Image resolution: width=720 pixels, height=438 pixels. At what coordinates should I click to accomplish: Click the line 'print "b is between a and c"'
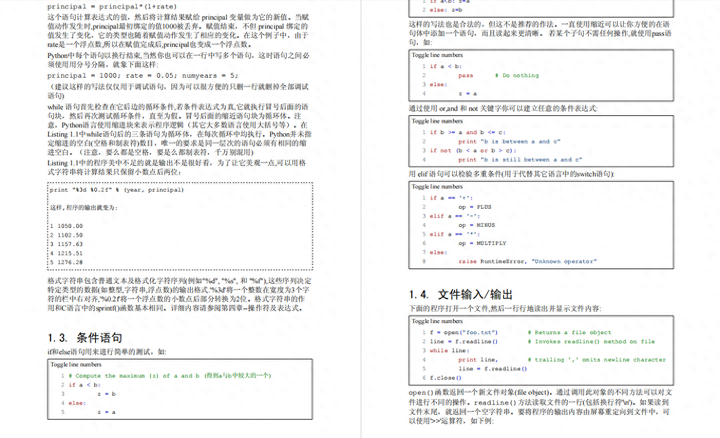pos(509,141)
